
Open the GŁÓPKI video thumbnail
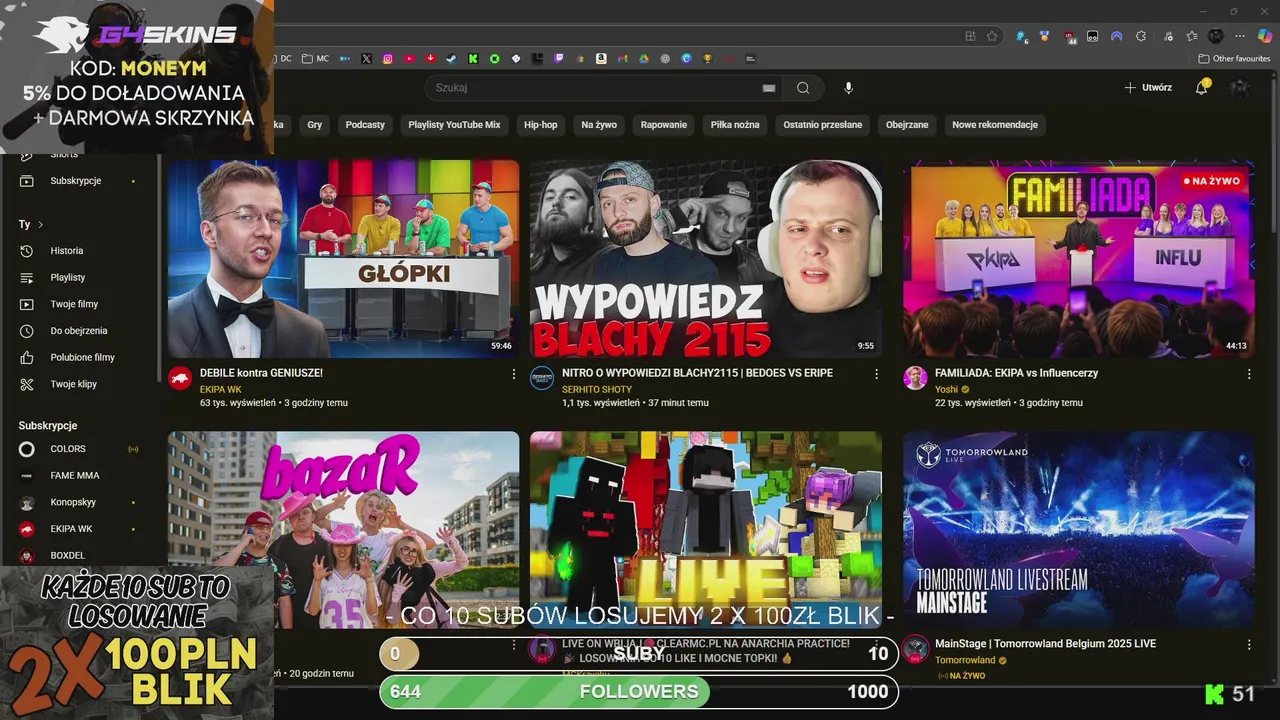[x=344, y=259]
